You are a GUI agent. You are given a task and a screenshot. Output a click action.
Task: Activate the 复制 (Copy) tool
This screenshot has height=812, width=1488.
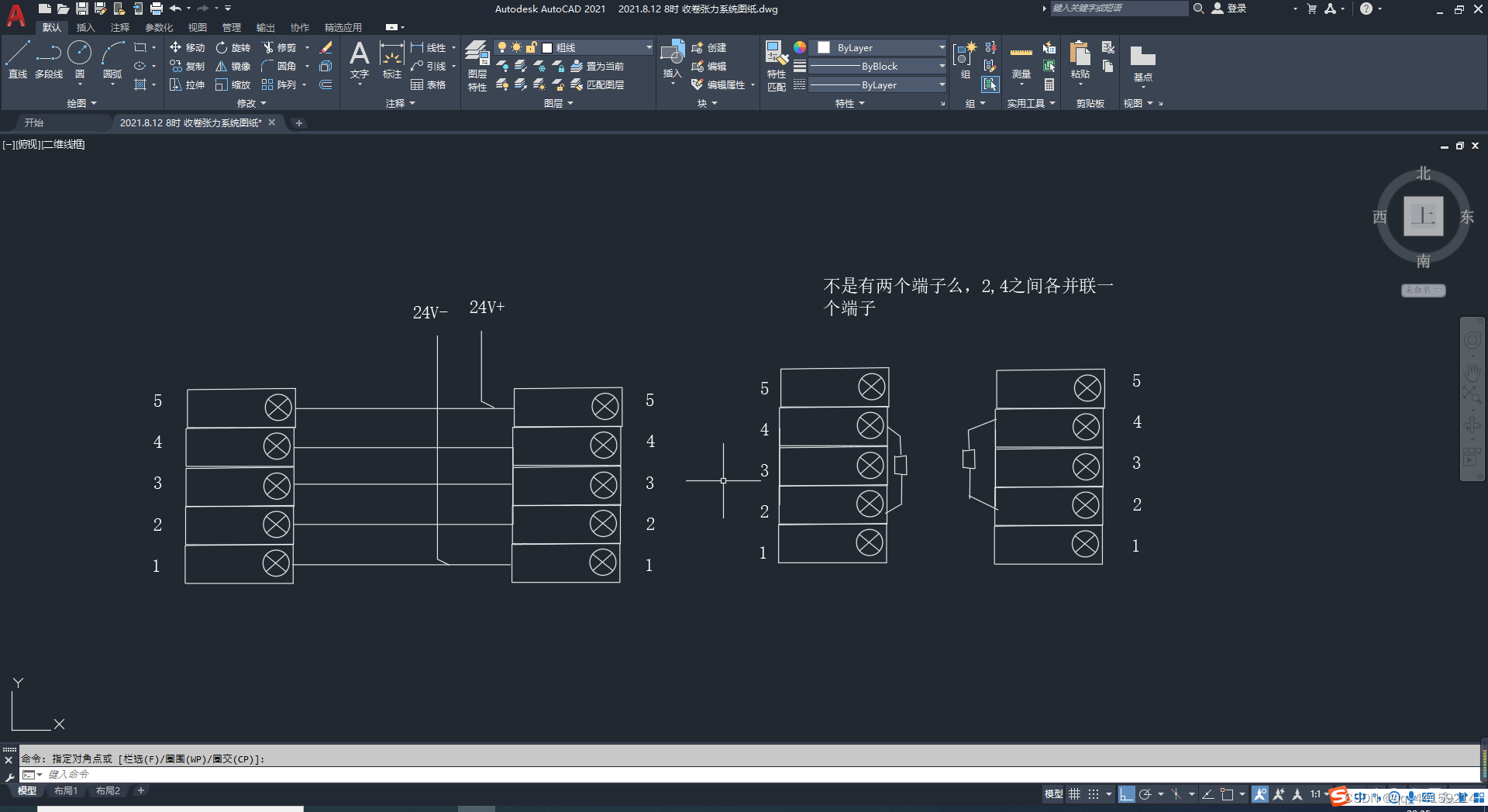[x=188, y=66]
